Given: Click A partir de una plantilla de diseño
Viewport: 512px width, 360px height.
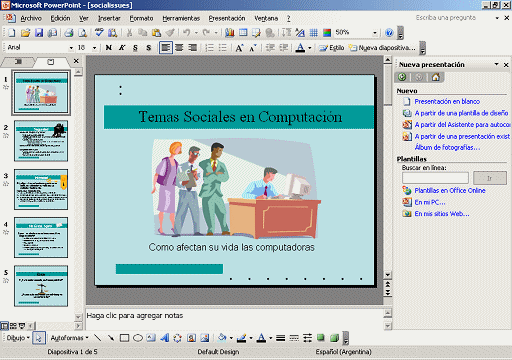Looking at the screenshot, I should pyautogui.click(x=461, y=113).
